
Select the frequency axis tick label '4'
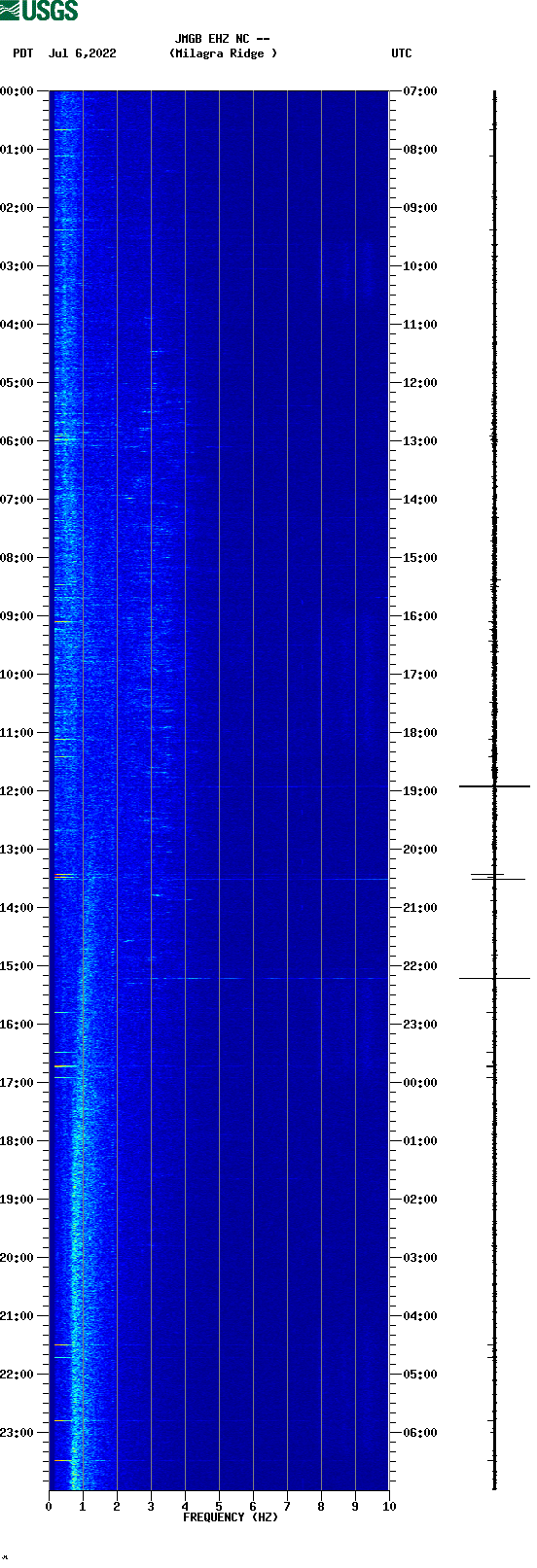click(185, 1507)
